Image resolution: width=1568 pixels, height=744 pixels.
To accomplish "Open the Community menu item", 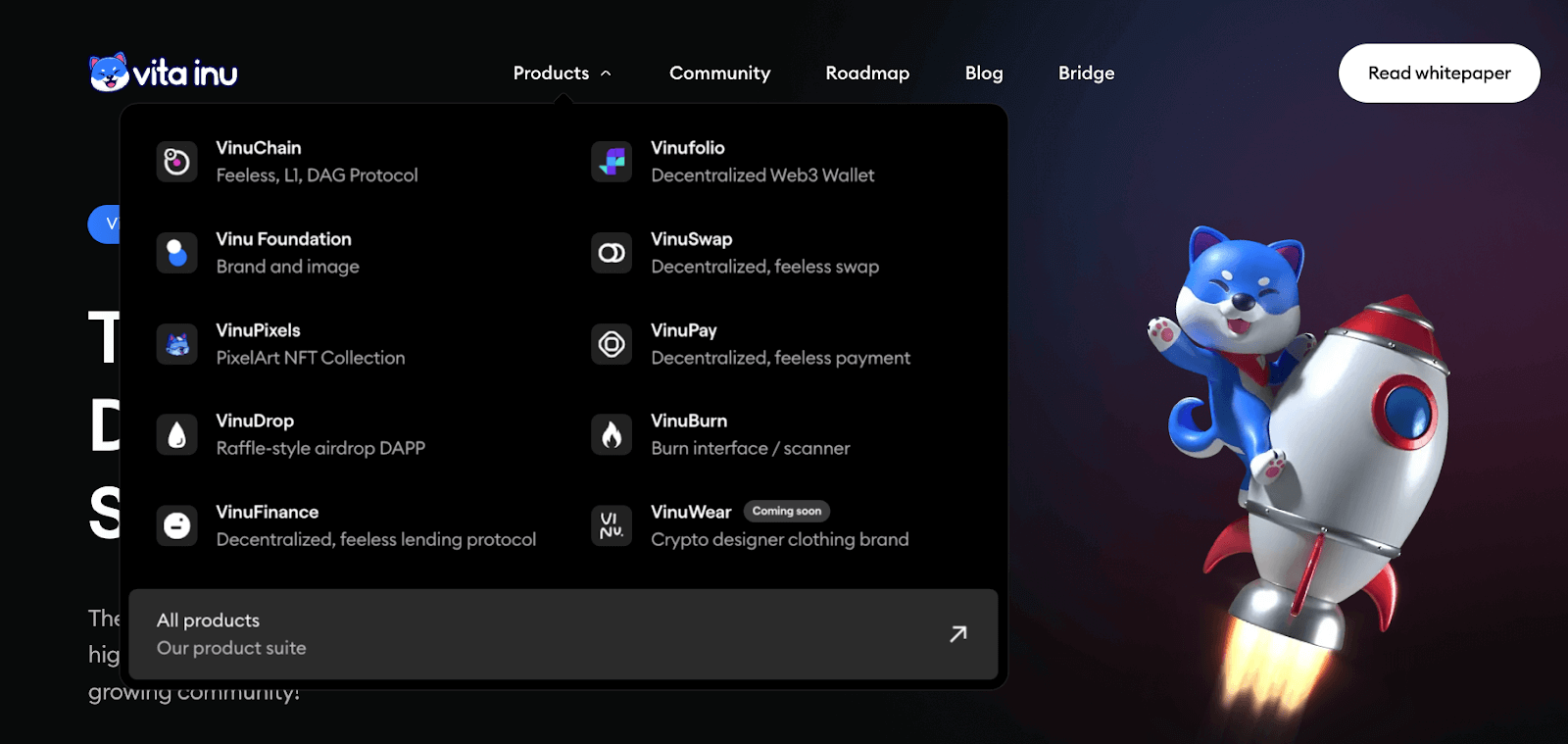I will 719,74.
